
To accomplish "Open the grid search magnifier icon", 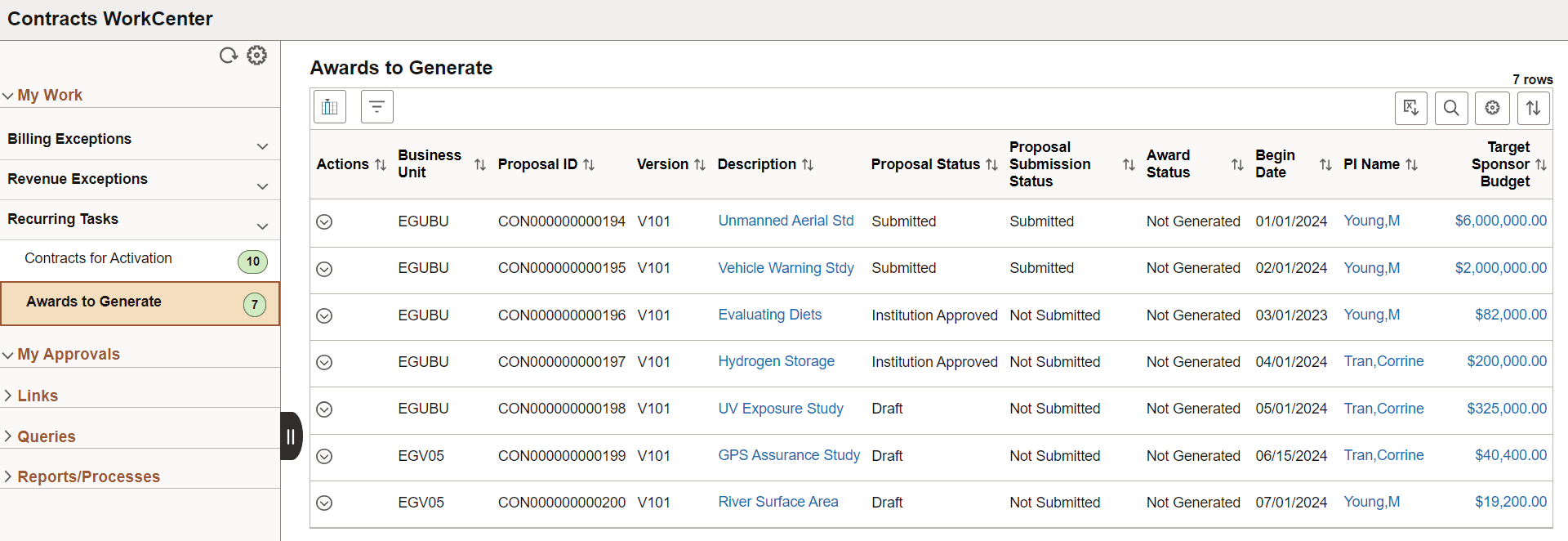I will click(1451, 108).
